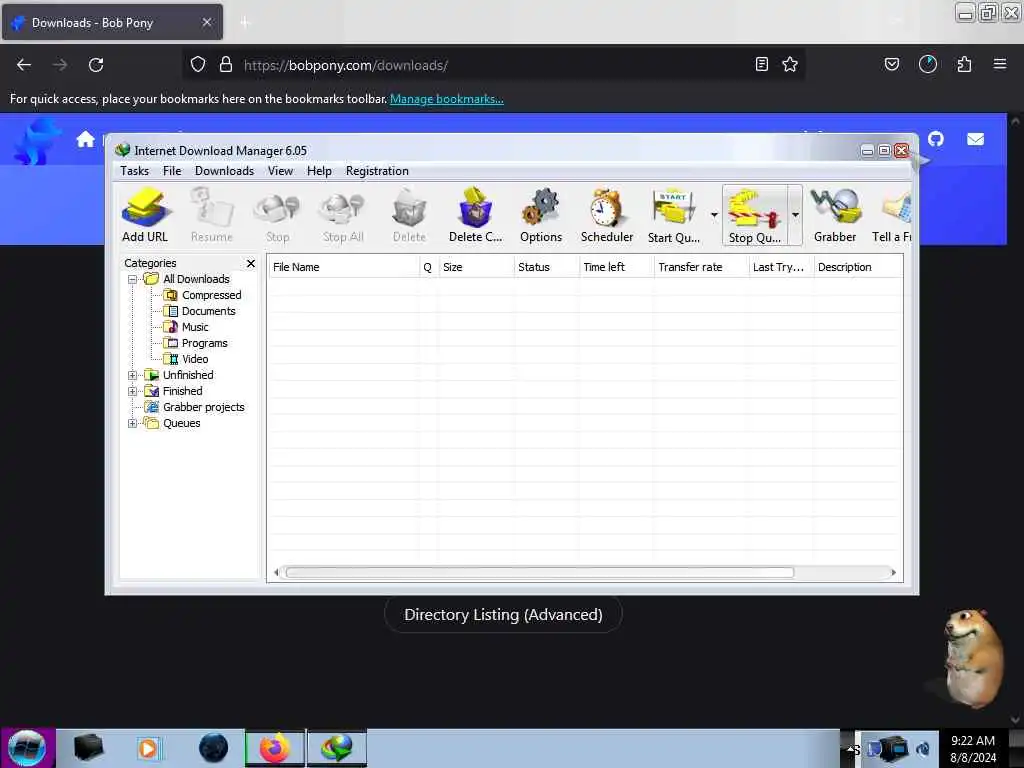The image size is (1024, 768).
Task: Reload the page in Firefox
Action: point(96,65)
